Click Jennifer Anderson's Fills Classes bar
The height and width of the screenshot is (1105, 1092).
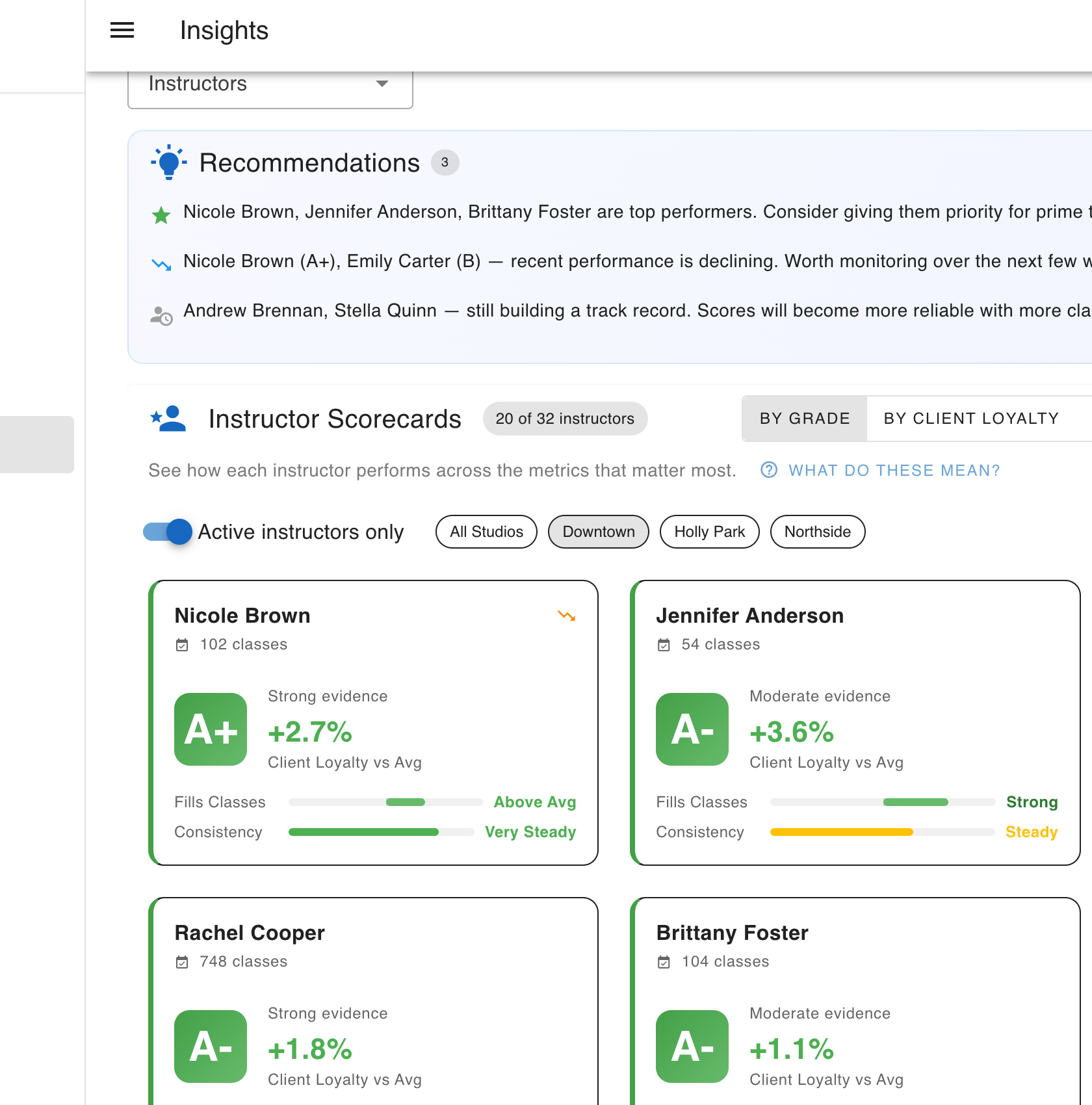click(x=883, y=802)
